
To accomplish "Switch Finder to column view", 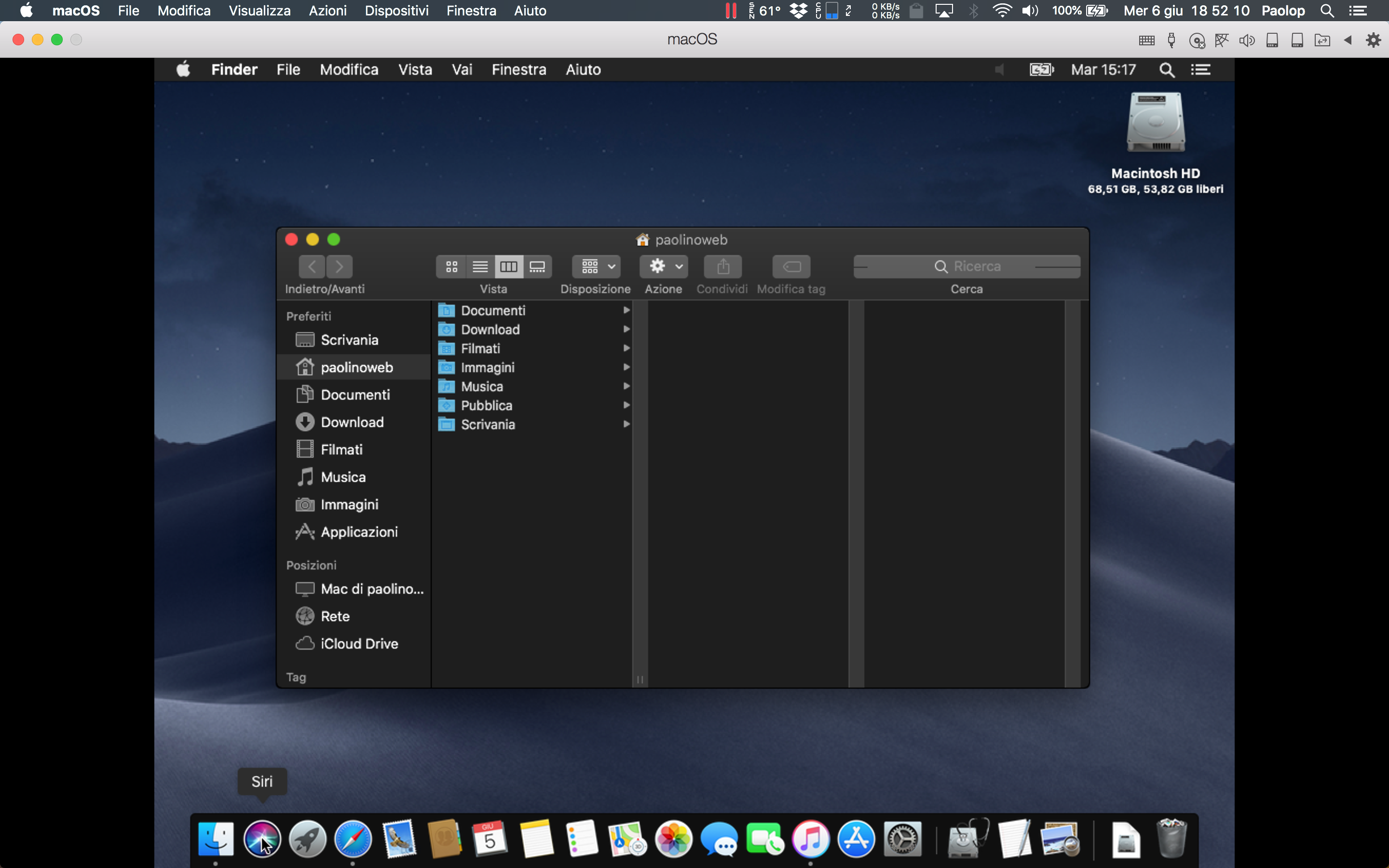I will 509,266.
